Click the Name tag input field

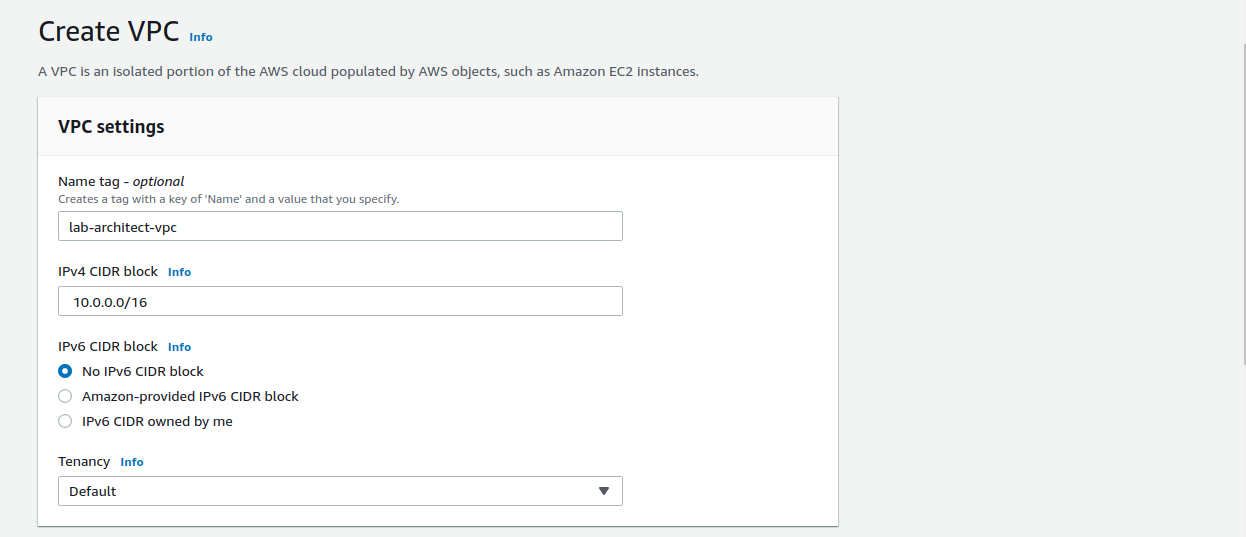pos(340,226)
